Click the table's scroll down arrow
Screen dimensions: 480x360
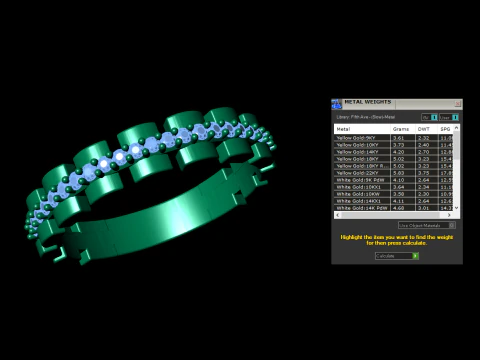click(457, 208)
